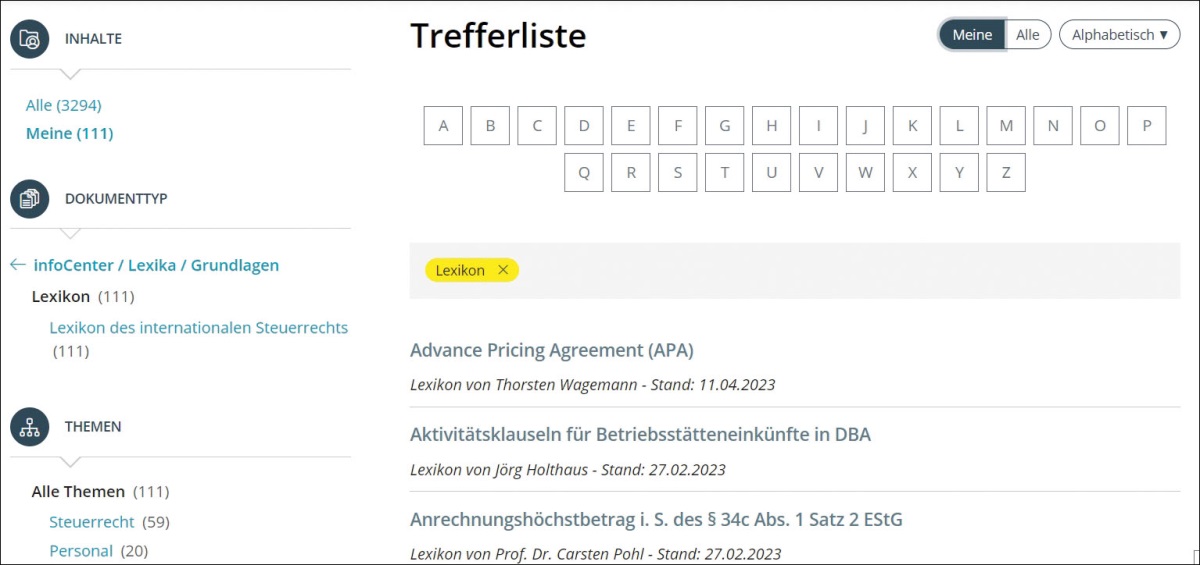Viewport: 1200px width, 565px height.
Task: Click the yellow Lexikon filter chip
Action: tap(460, 270)
